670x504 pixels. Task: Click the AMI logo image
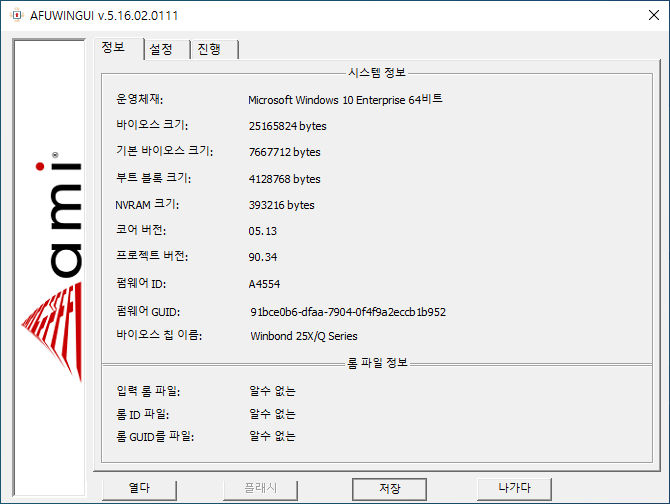[x=50, y=268]
